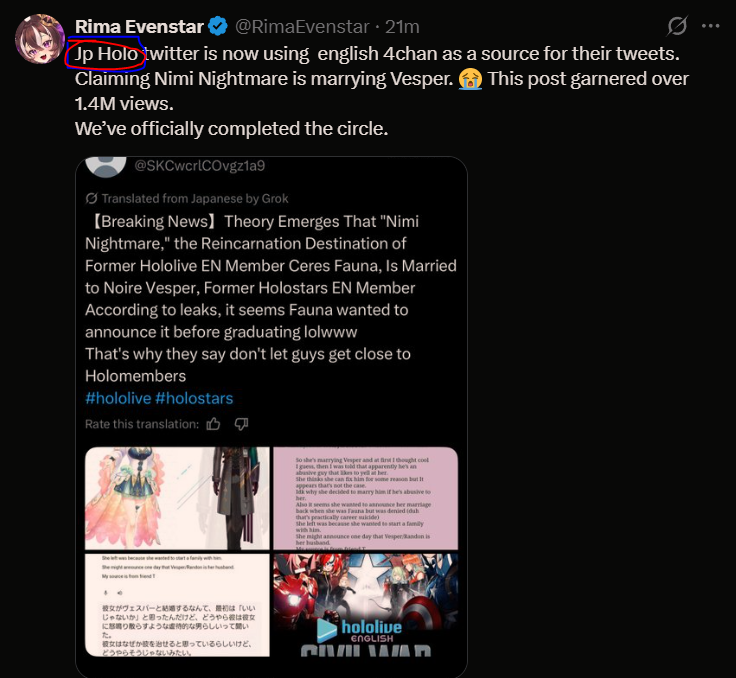Image resolution: width=736 pixels, height=678 pixels.
Task: Open the three-dot more options menu
Action: (x=710, y=26)
